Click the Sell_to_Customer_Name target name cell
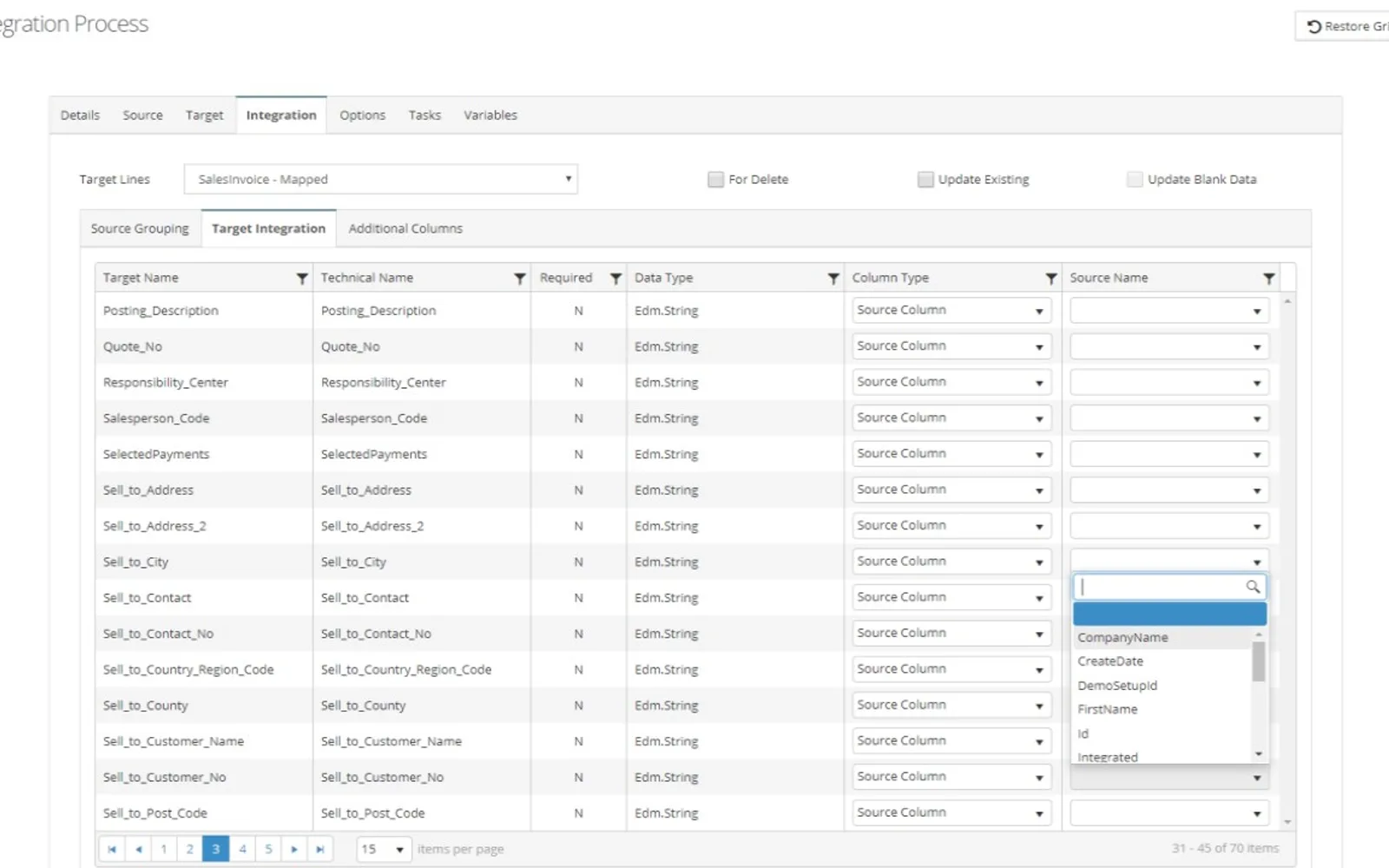 (204, 741)
